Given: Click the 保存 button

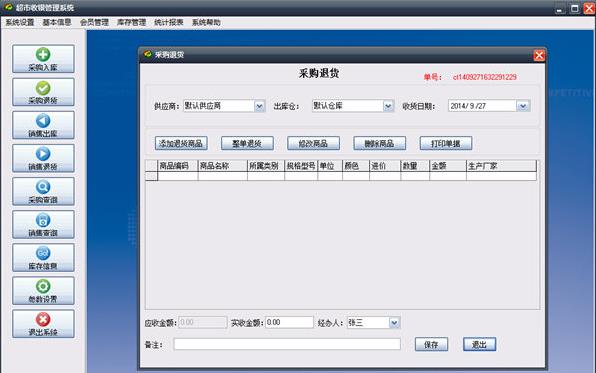Looking at the screenshot, I should (431, 344).
